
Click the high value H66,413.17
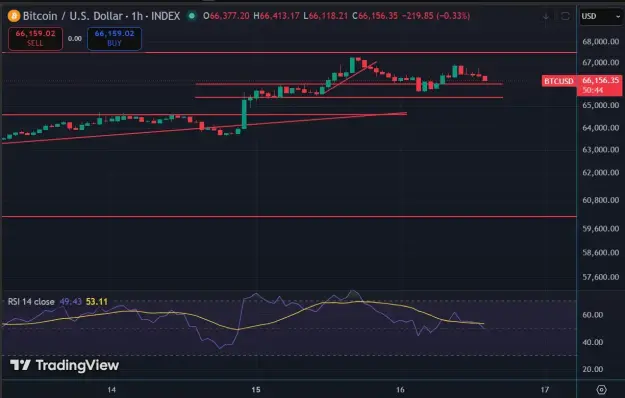coord(277,16)
